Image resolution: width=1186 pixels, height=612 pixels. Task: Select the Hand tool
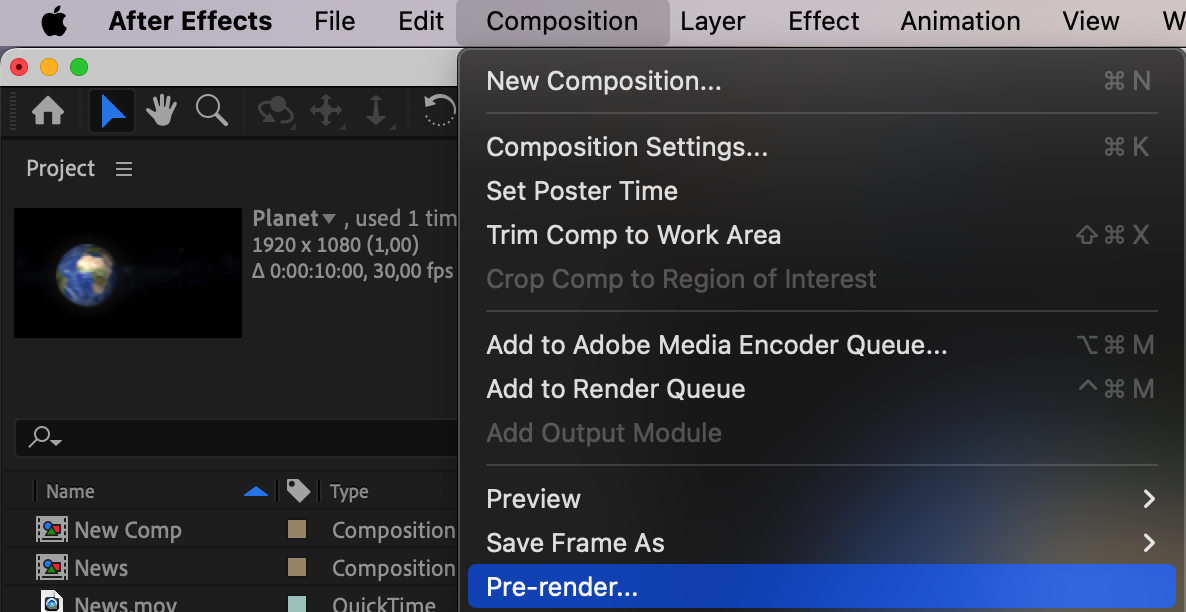click(x=161, y=111)
